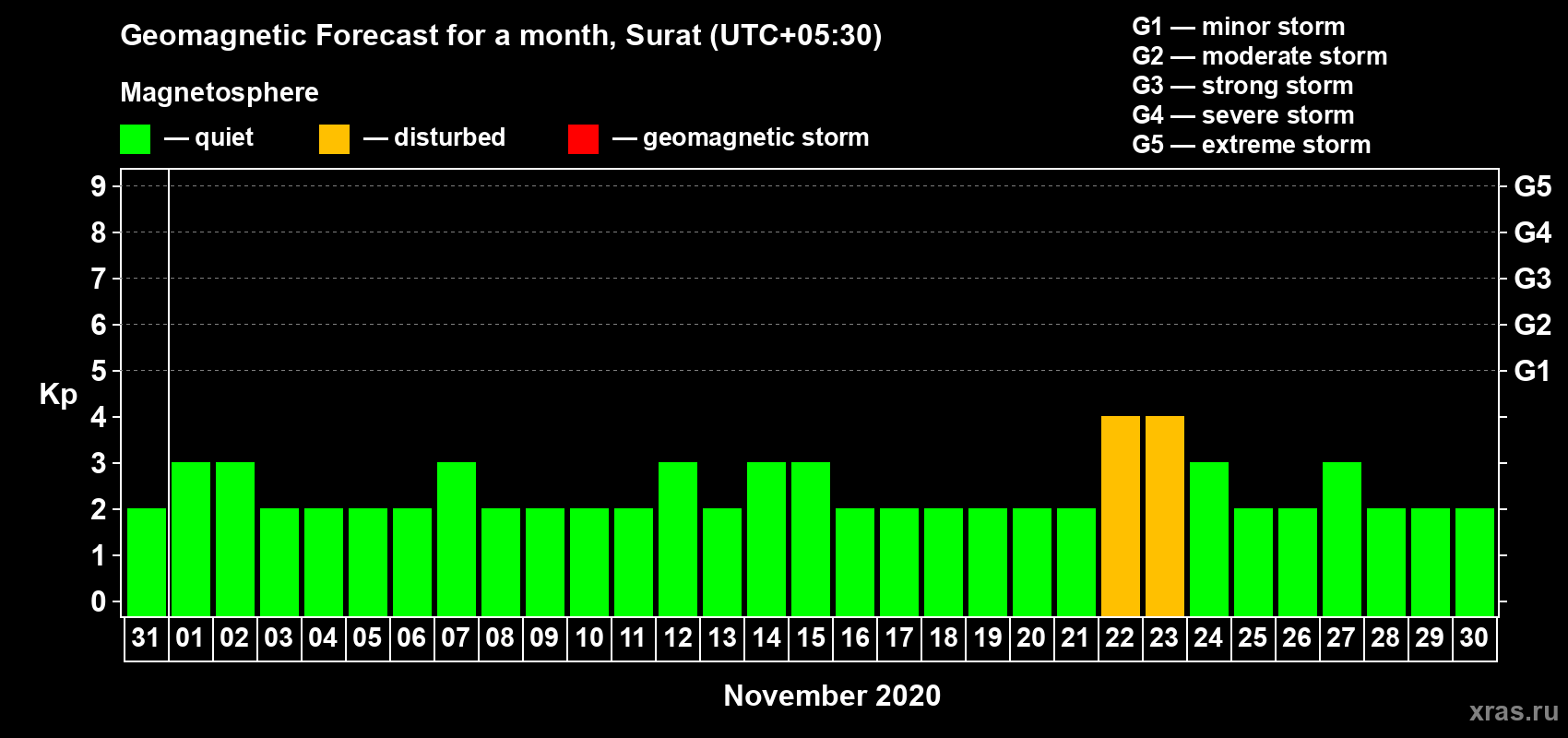This screenshot has width=1568, height=738.
Task: Click date label 10 on the axis
Action: 588,637
